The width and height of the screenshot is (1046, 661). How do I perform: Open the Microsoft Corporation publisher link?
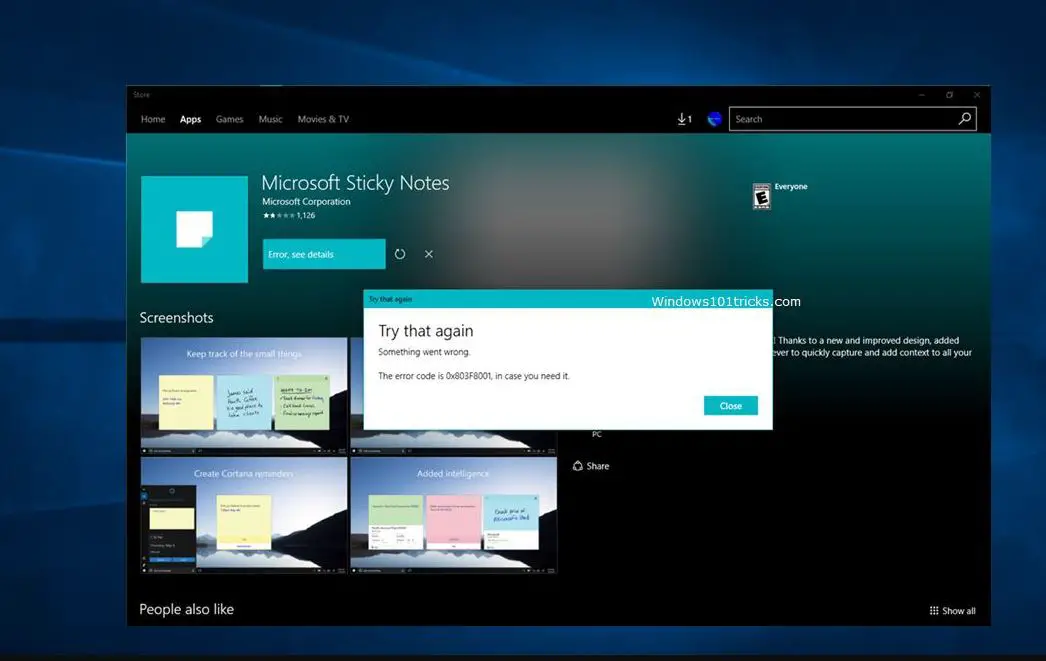(x=306, y=201)
